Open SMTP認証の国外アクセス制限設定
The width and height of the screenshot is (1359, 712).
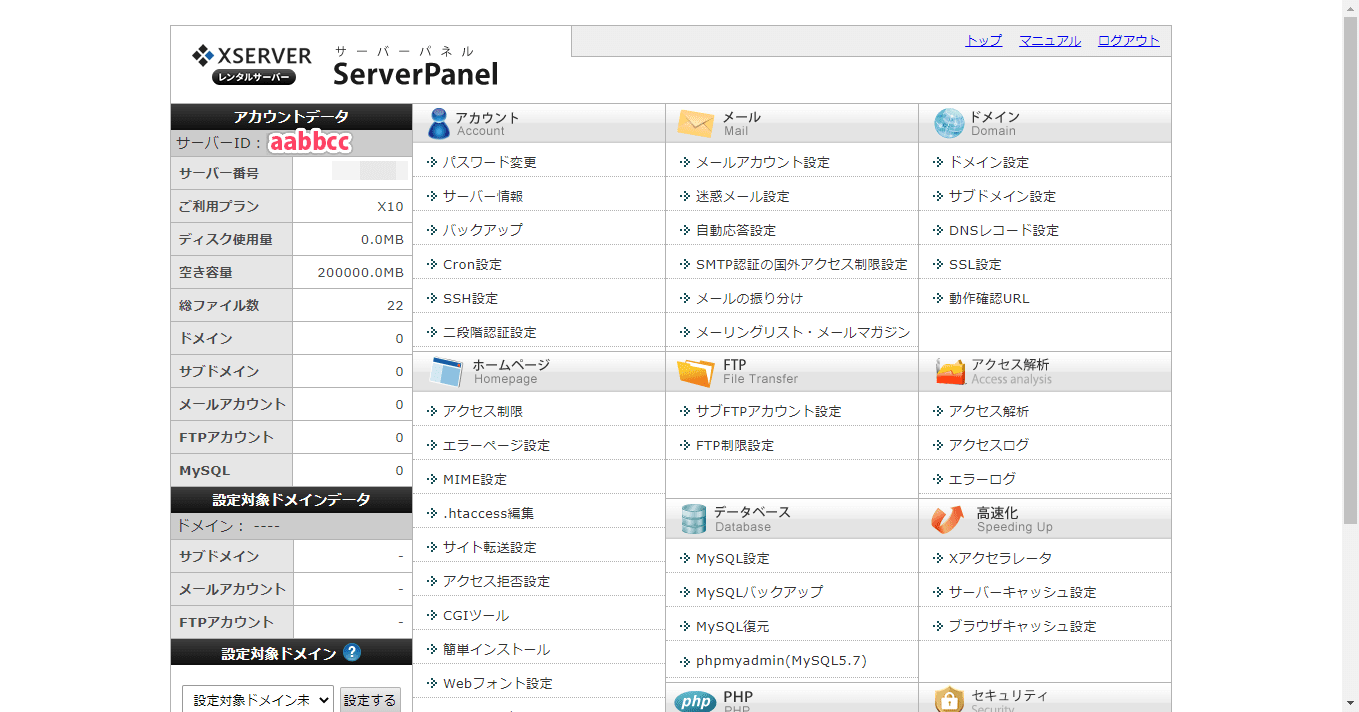[802, 264]
